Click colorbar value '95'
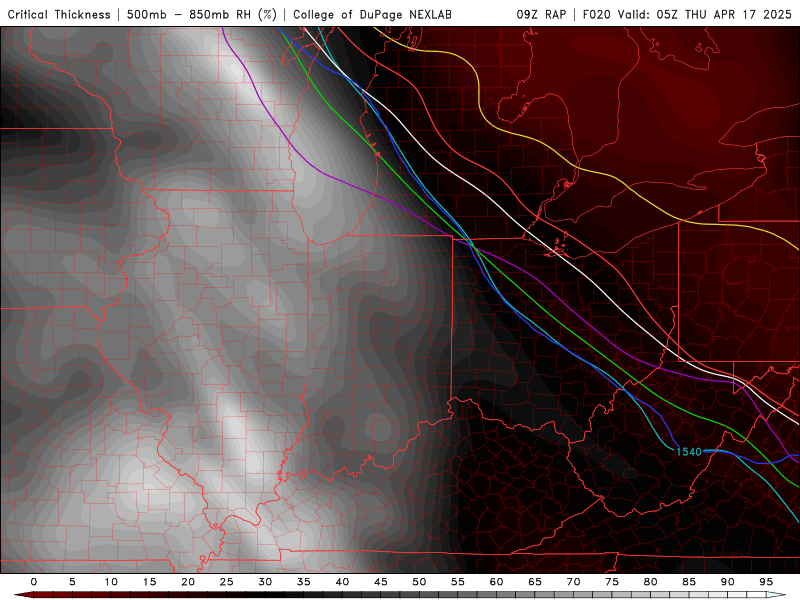Screen dimensions: 800x600 coord(766,582)
